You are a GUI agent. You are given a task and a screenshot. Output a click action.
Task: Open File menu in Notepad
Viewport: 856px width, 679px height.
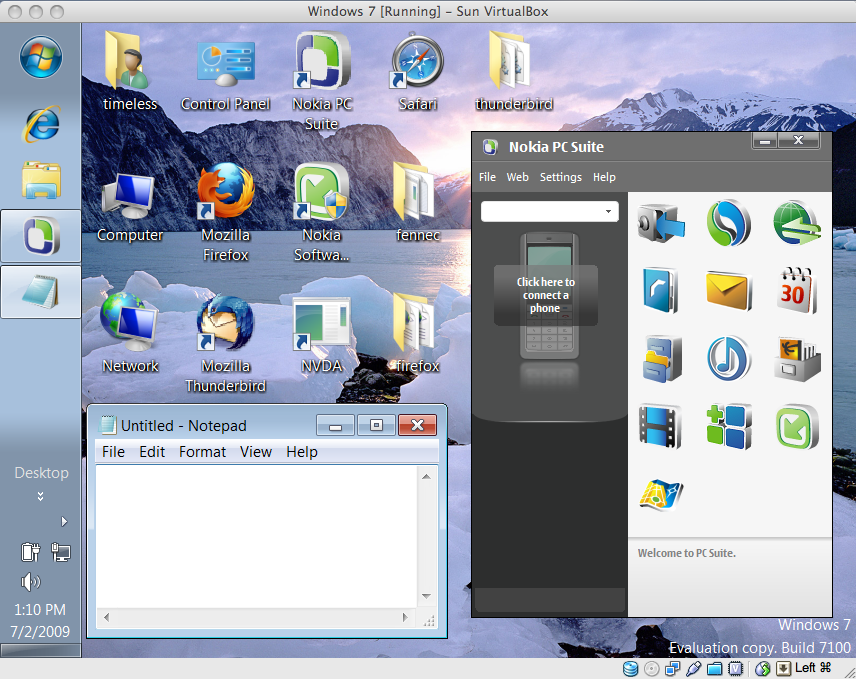pyautogui.click(x=114, y=452)
